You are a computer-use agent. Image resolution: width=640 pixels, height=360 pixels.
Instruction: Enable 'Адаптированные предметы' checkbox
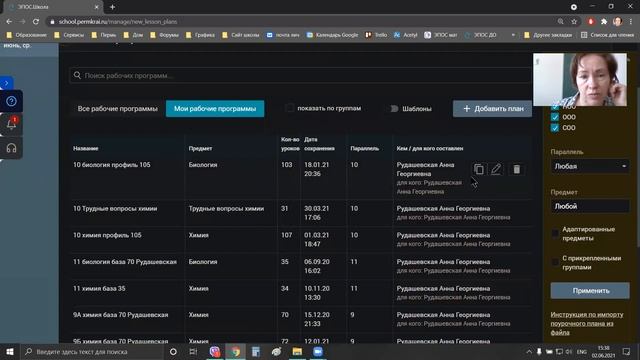pyautogui.click(x=555, y=233)
